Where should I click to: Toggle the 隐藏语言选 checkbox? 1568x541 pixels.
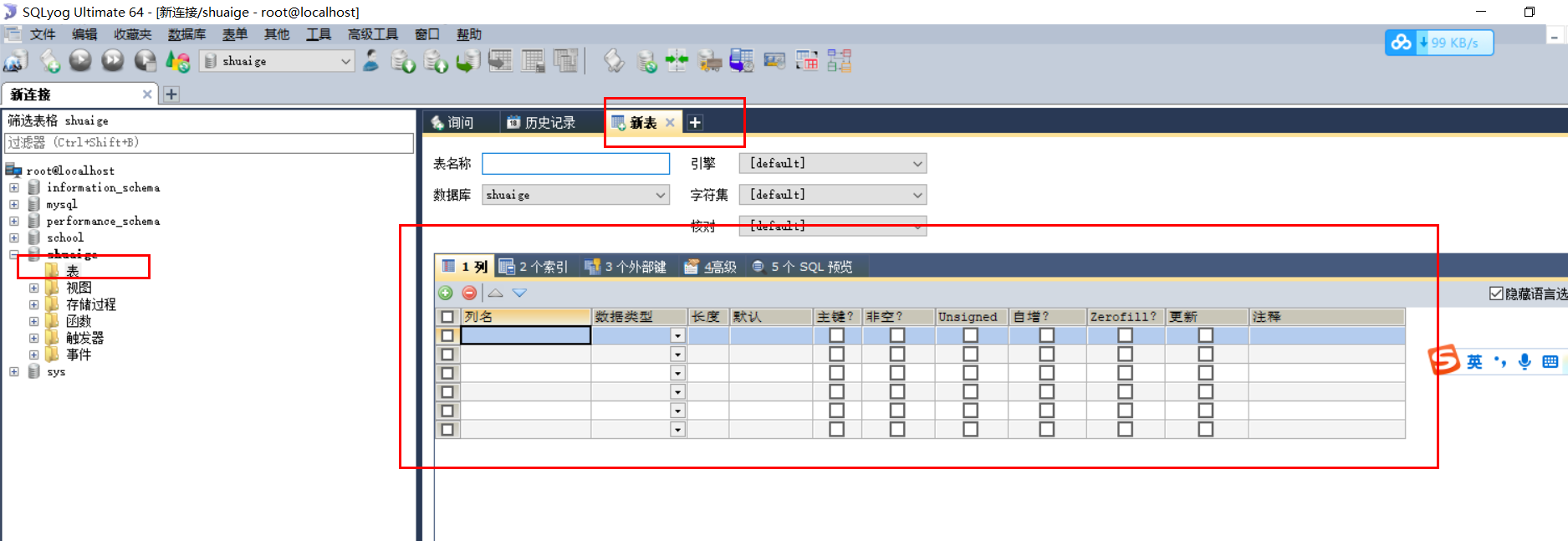point(1496,293)
